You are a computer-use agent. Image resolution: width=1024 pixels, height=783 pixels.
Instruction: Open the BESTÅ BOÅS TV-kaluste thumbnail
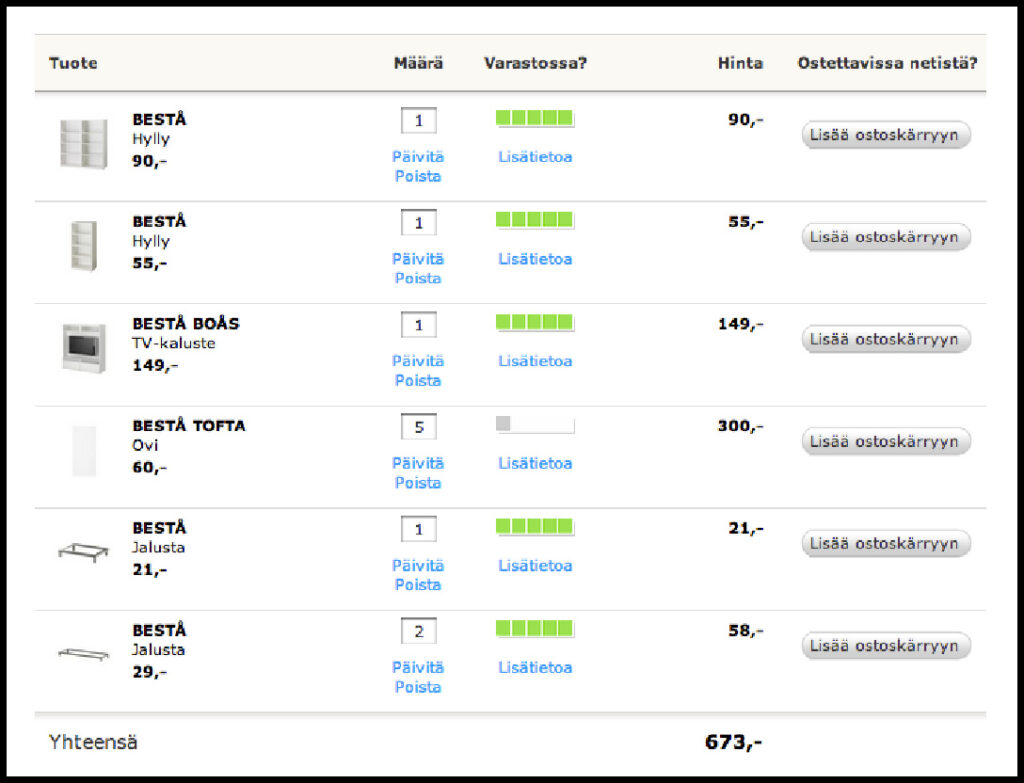(x=84, y=347)
